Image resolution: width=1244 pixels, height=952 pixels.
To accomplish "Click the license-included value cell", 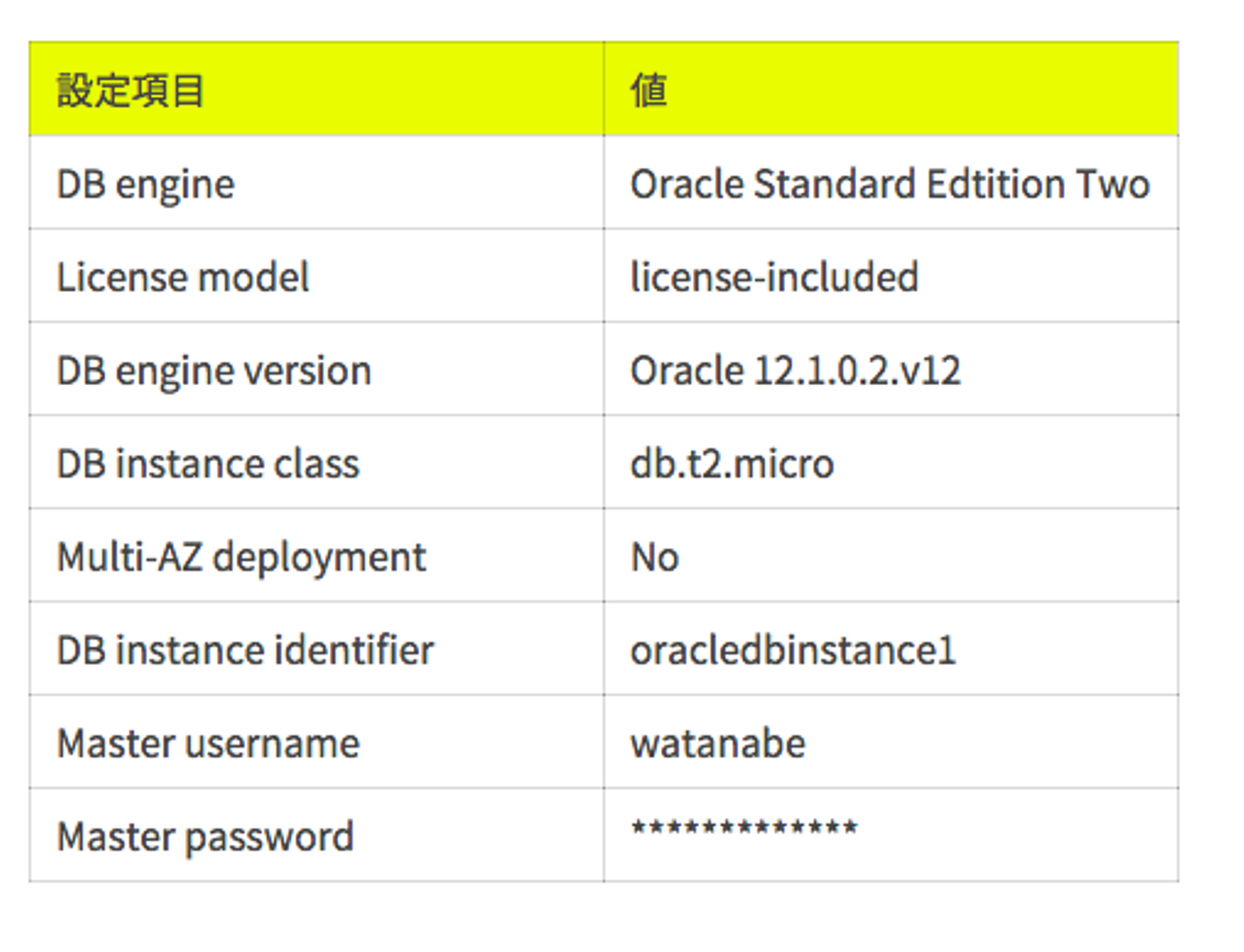I will [x=774, y=277].
